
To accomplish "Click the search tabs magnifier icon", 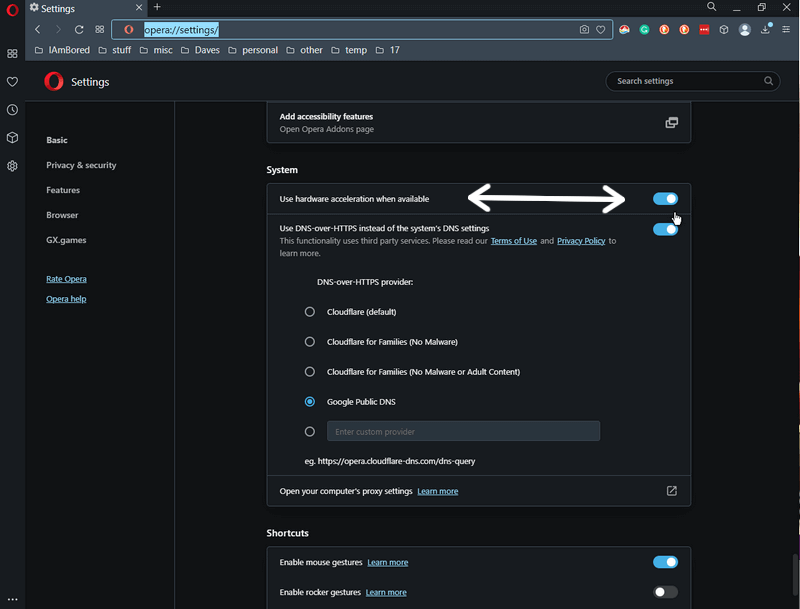I will 711,7.
